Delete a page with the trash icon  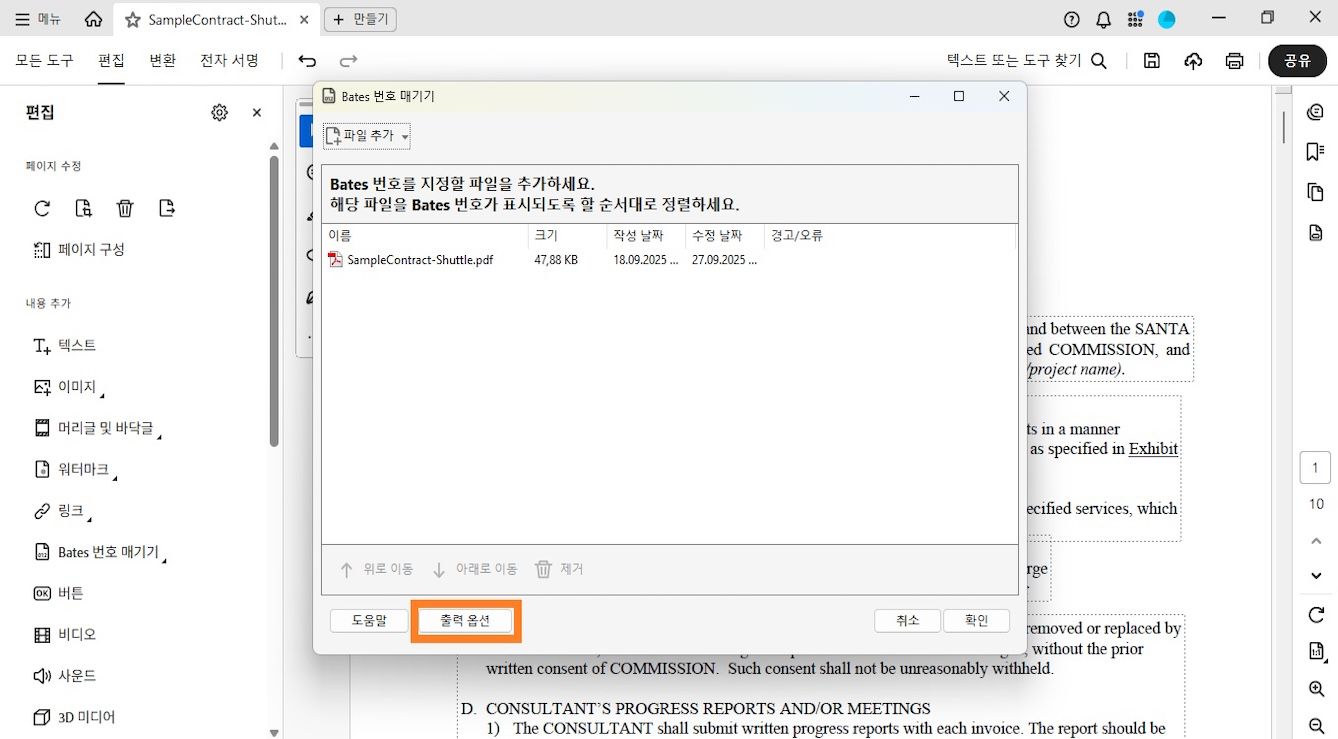[x=124, y=207]
